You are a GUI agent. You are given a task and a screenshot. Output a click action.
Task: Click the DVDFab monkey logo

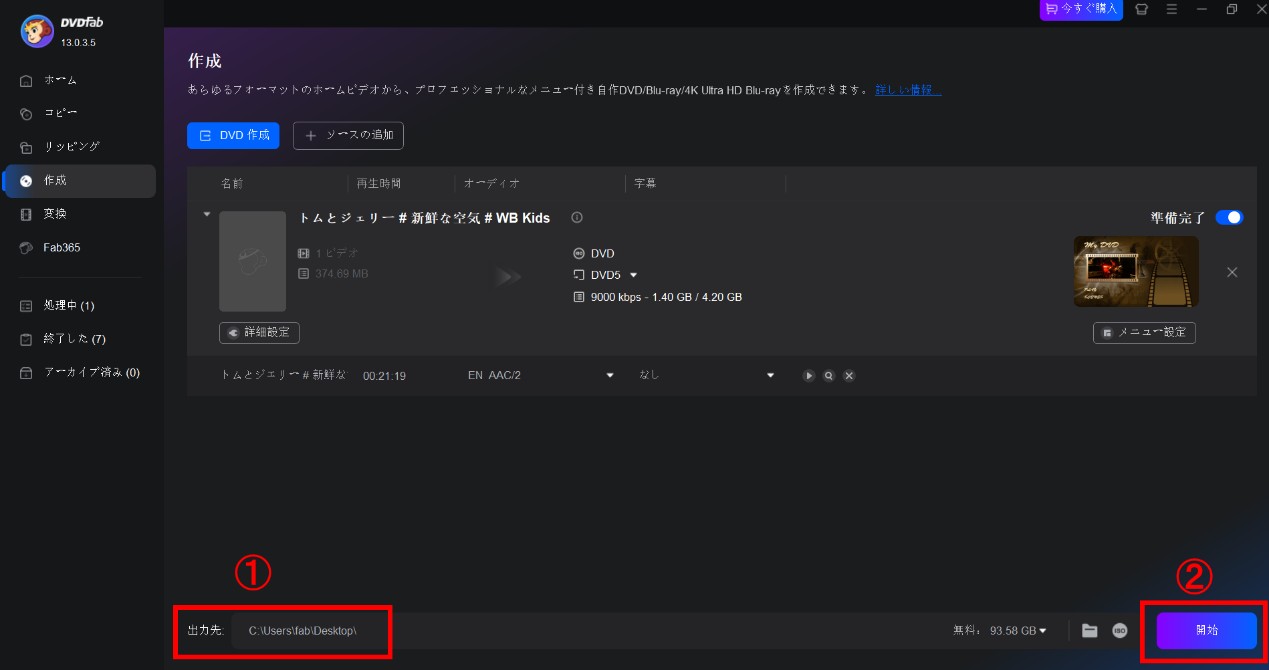[37, 31]
